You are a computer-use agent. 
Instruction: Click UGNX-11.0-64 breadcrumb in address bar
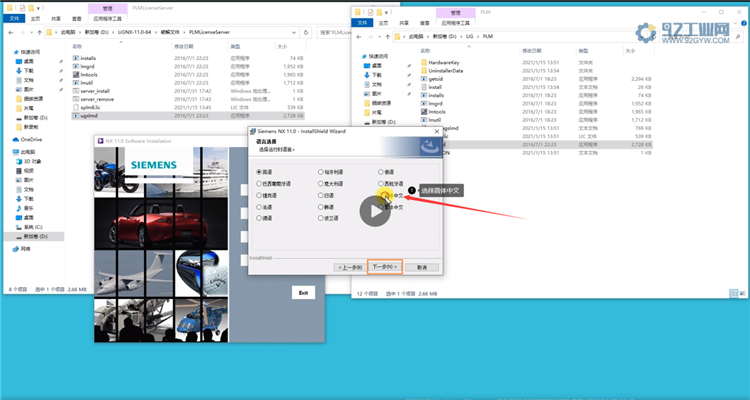tap(134, 33)
